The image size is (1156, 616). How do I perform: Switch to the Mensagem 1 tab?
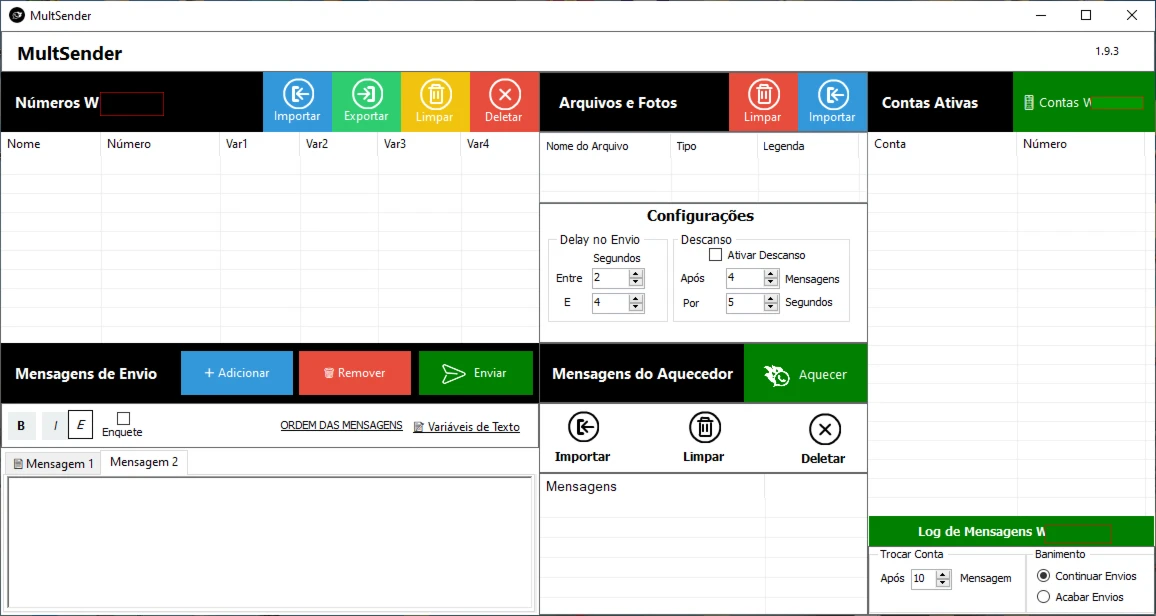tap(53, 464)
